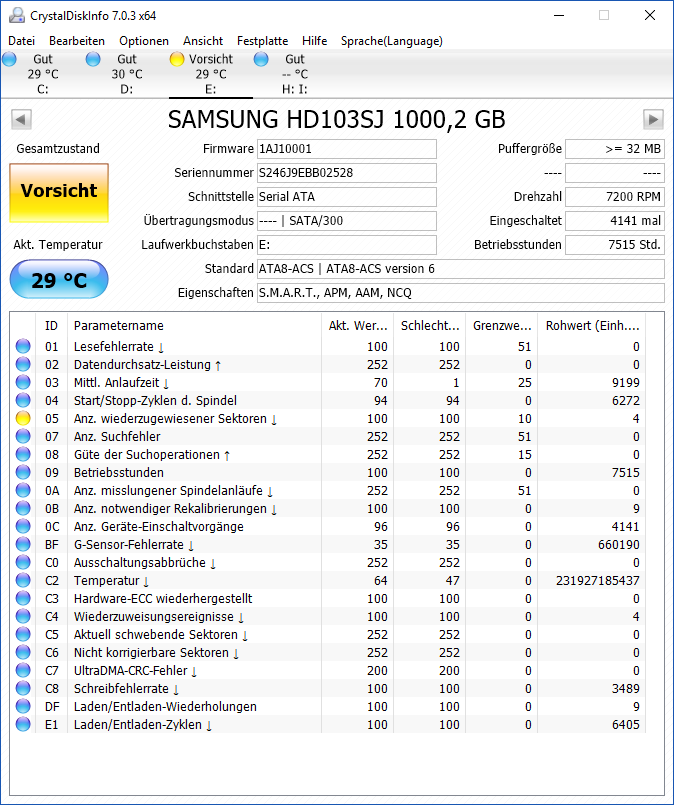Open the Optionen menu
The width and height of the screenshot is (674, 805).
[x=144, y=41]
